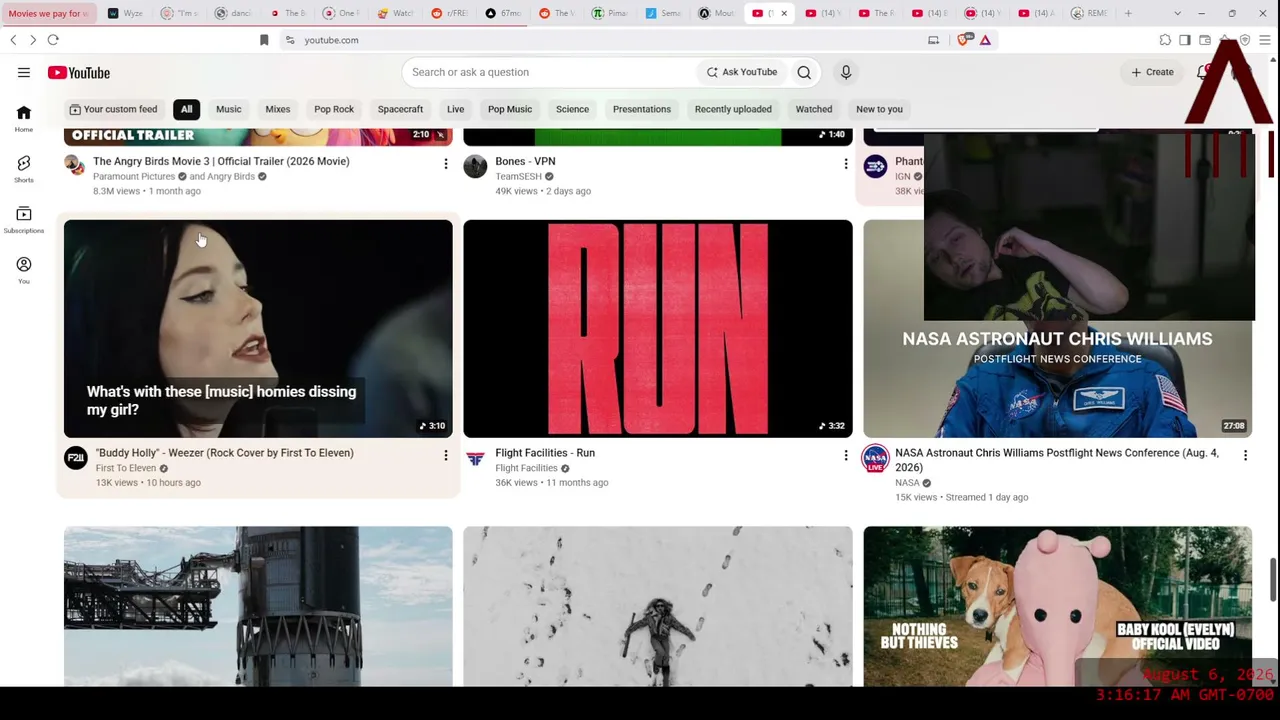Select the Pop Rock filter chip
Image resolution: width=1280 pixels, height=720 pixels.
point(334,109)
